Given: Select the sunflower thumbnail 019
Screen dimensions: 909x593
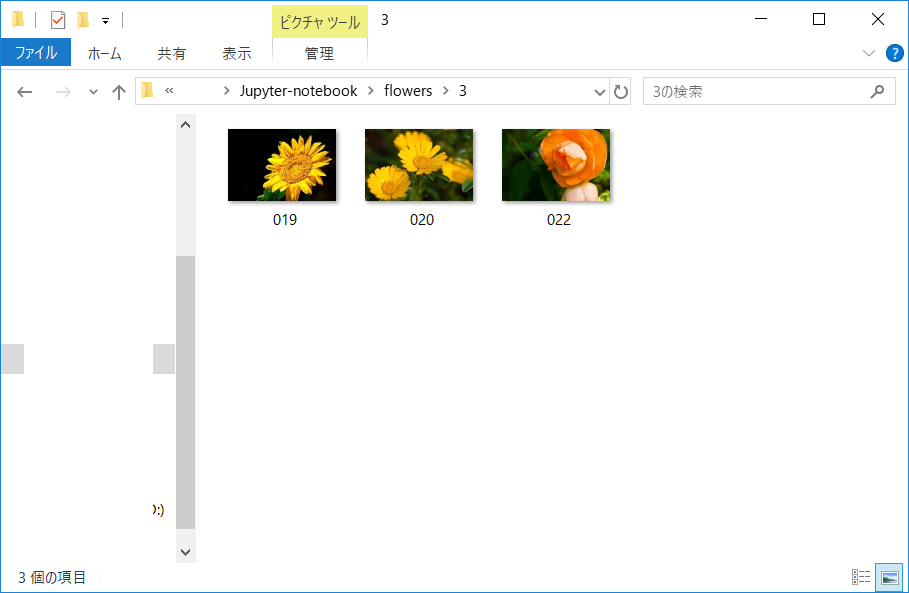Looking at the screenshot, I should click(x=282, y=165).
